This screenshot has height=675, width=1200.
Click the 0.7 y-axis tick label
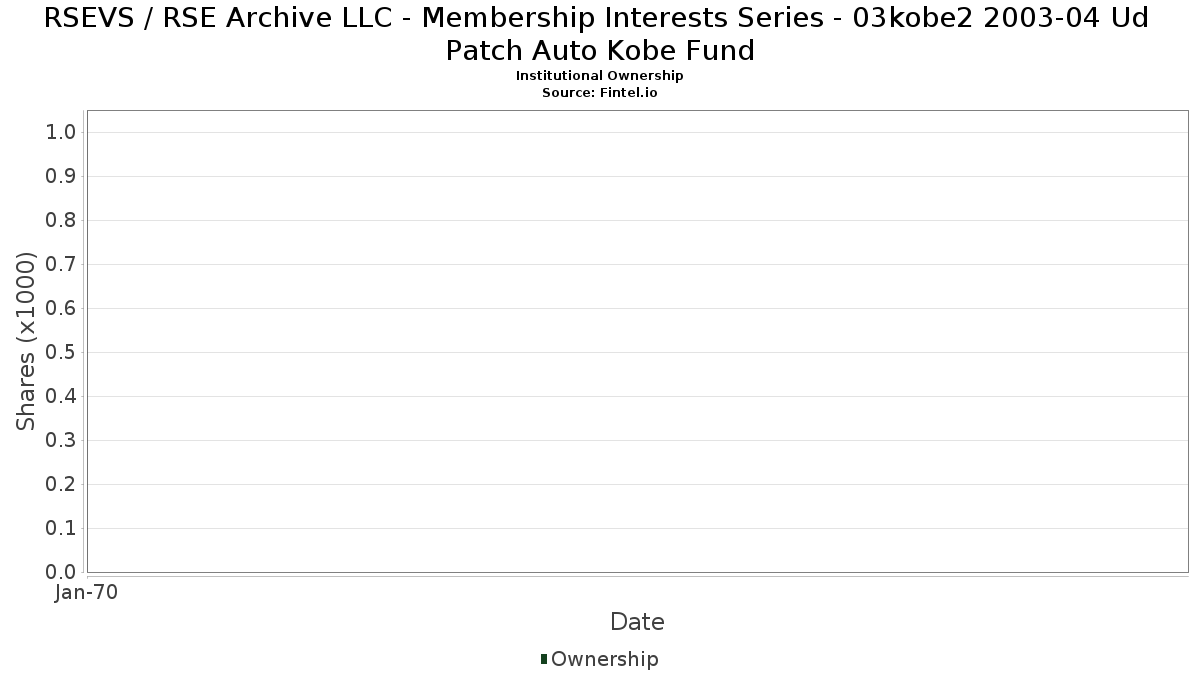(x=62, y=265)
